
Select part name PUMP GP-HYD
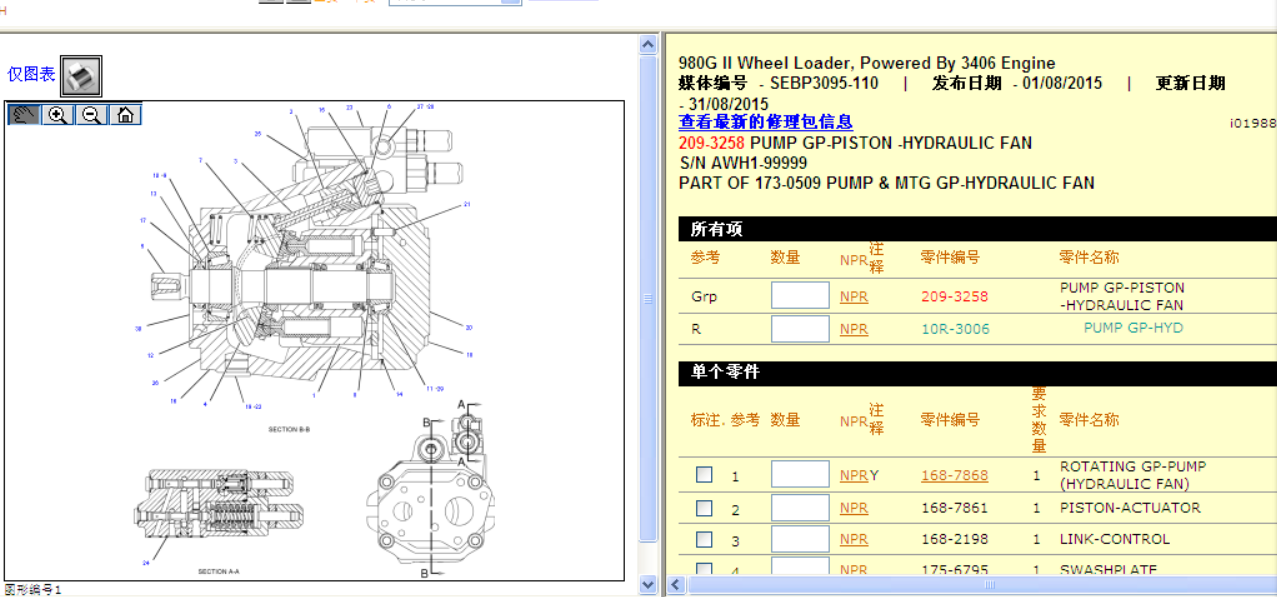1133,327
